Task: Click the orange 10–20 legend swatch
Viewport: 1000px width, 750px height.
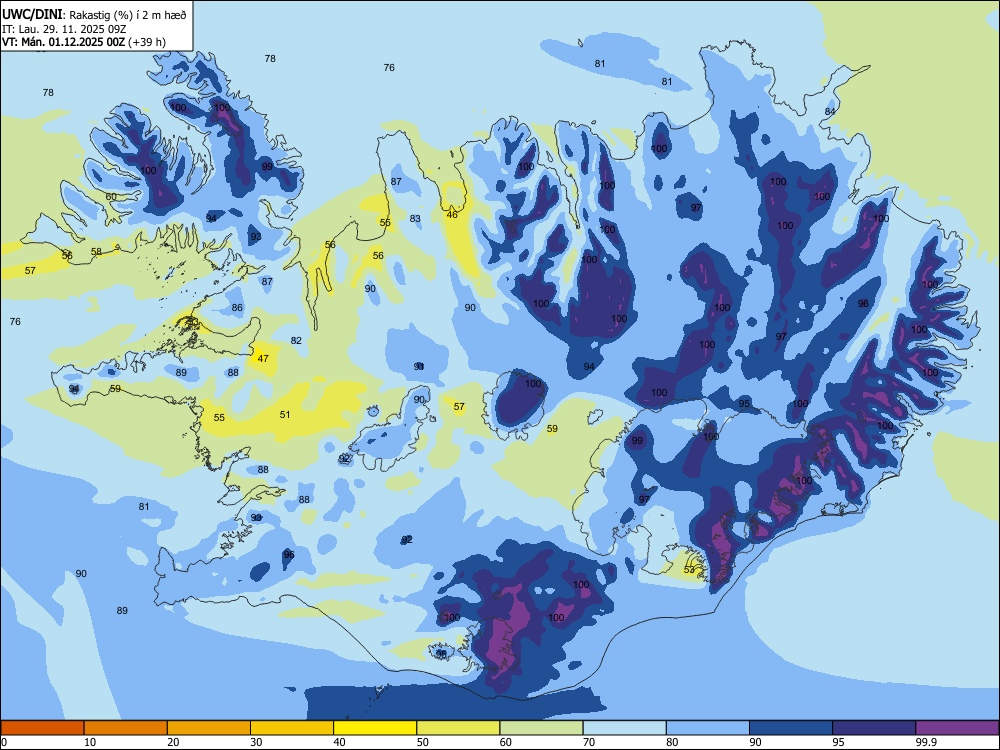Action: click(126, 728)
